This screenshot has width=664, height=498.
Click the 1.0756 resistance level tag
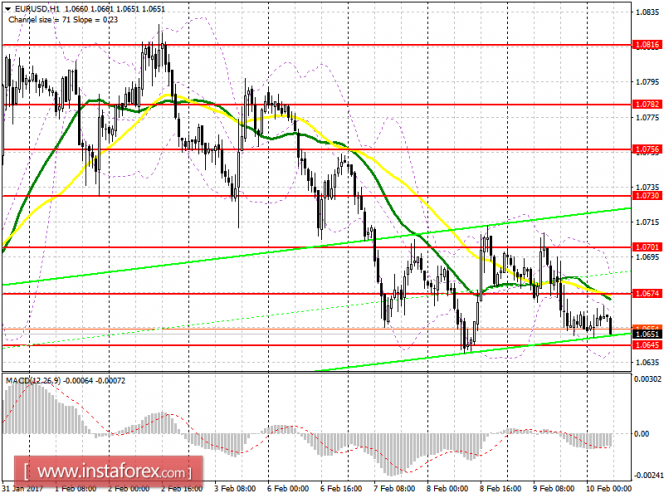coord(646,149)
